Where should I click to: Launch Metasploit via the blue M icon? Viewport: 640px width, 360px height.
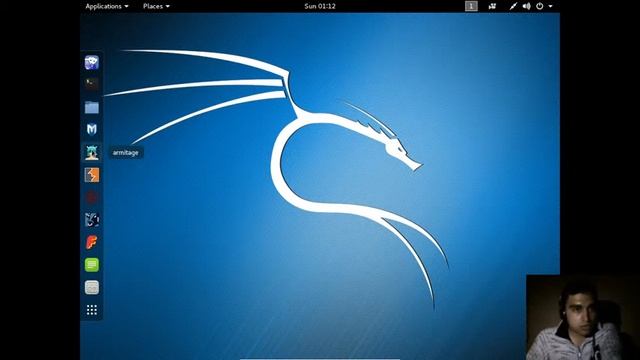pos(91,129)
